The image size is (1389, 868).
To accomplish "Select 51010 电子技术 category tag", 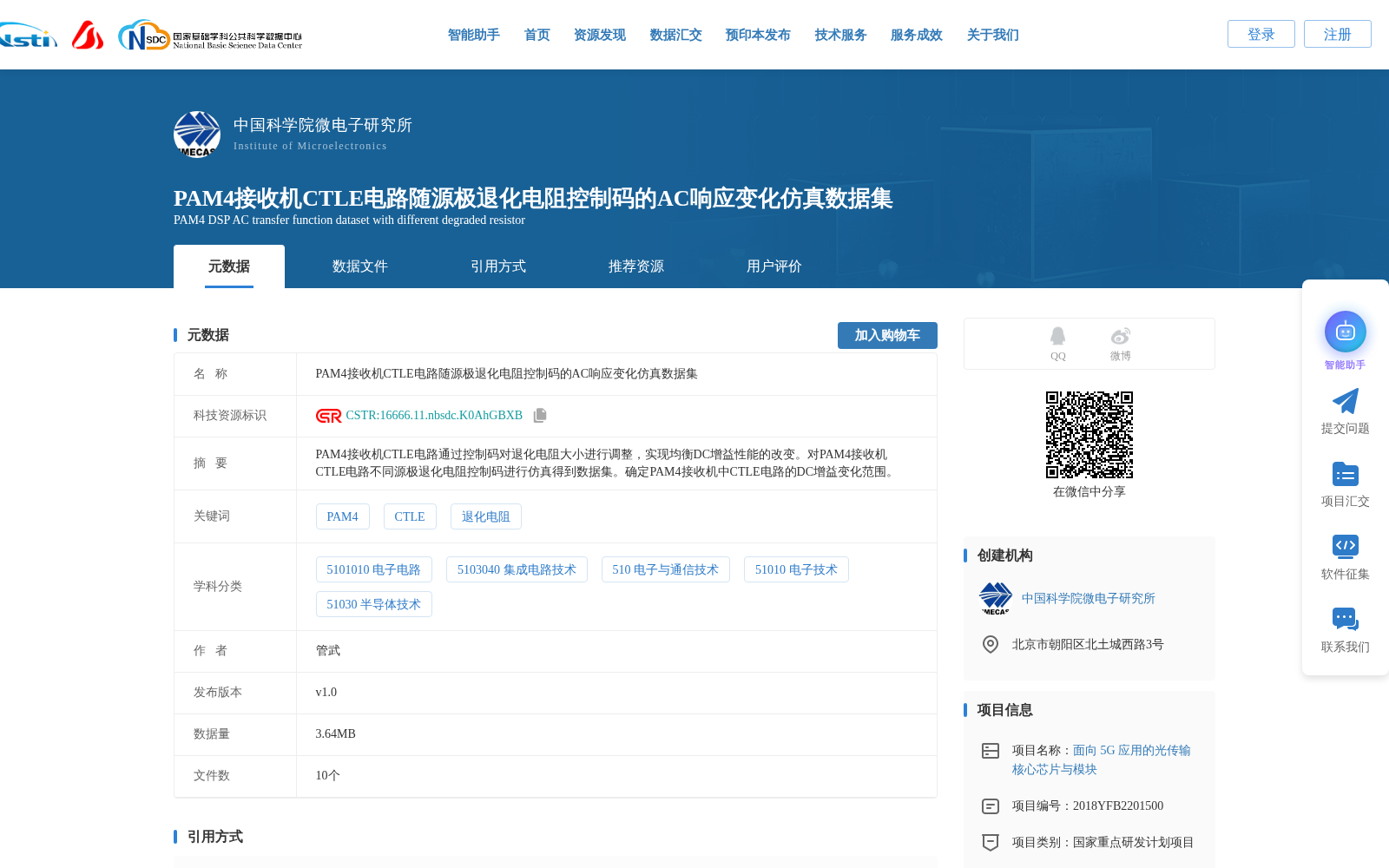I will click(x=797, y=569).
